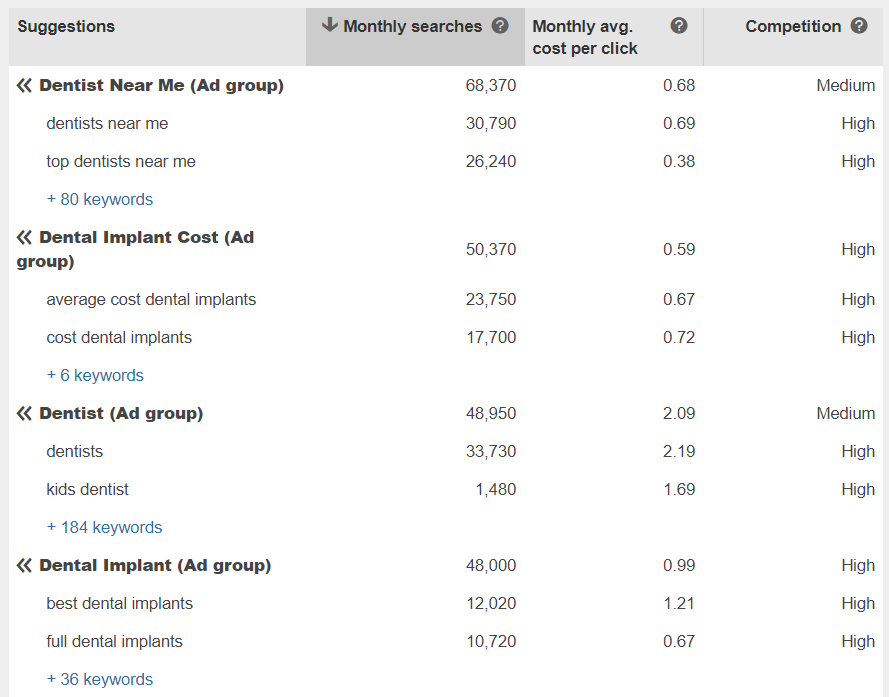Sort by the Suggestions column header

click(66, 26)
